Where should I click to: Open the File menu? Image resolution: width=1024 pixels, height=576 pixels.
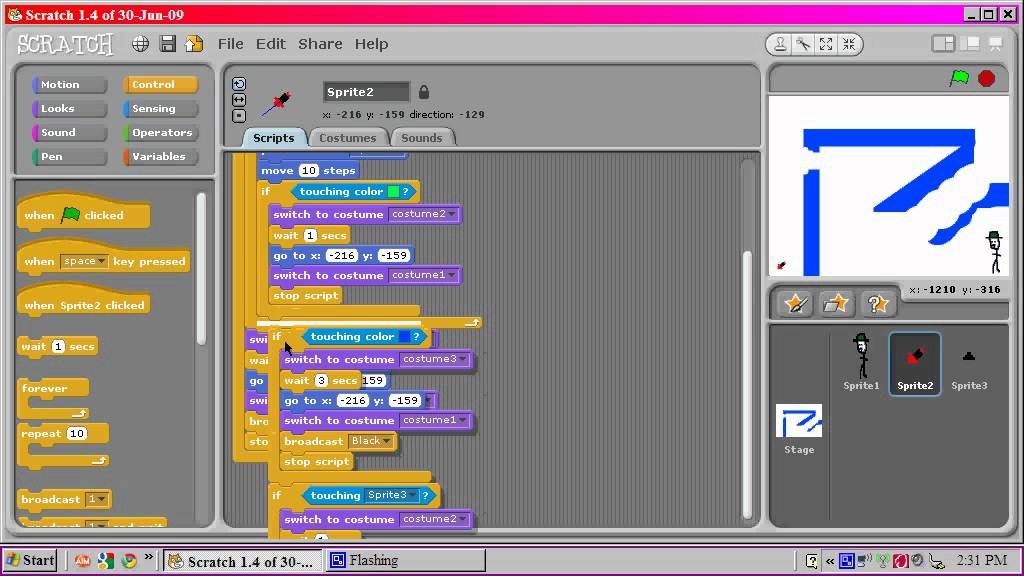tap(231, 44)
